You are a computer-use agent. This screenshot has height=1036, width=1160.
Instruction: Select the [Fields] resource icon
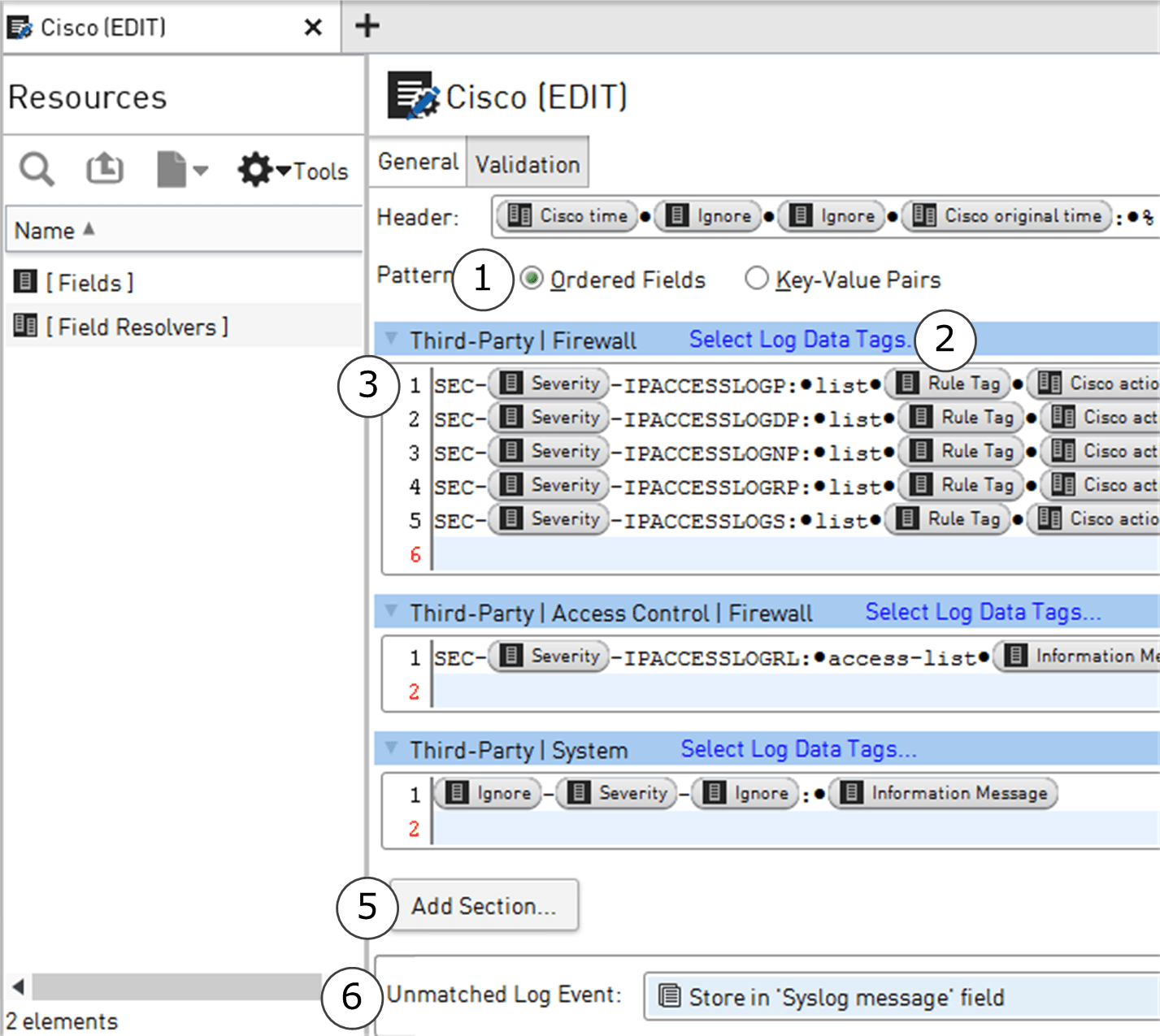pos(25,280)
